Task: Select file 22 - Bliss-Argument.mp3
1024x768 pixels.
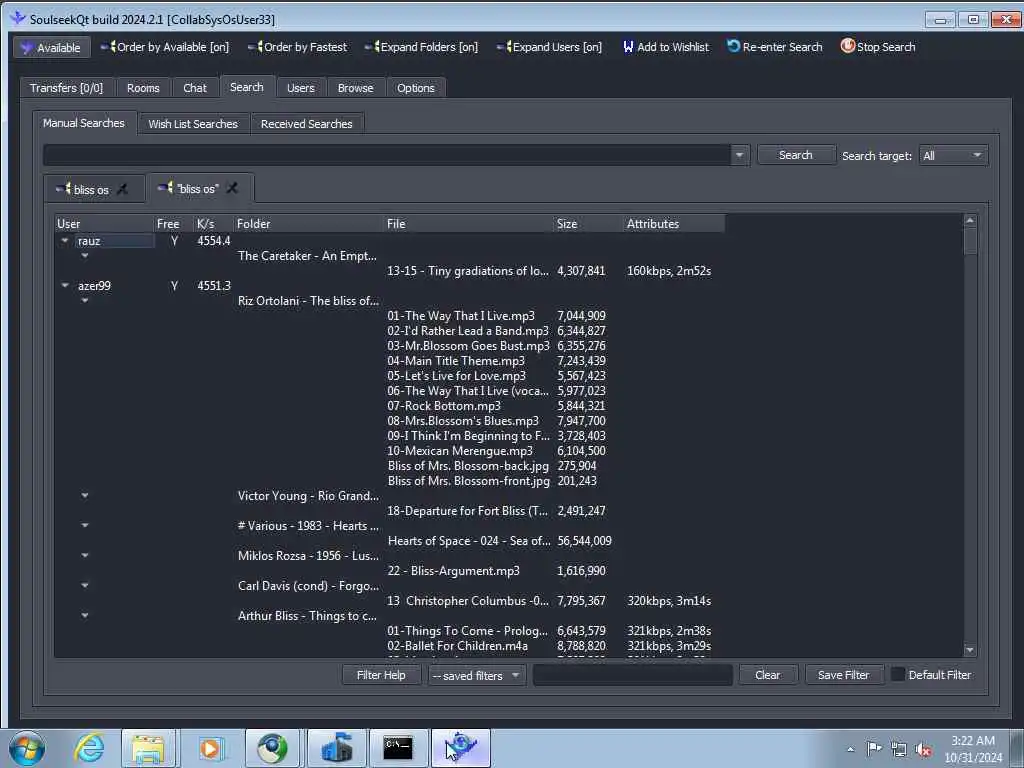Action: coord(454,571)
